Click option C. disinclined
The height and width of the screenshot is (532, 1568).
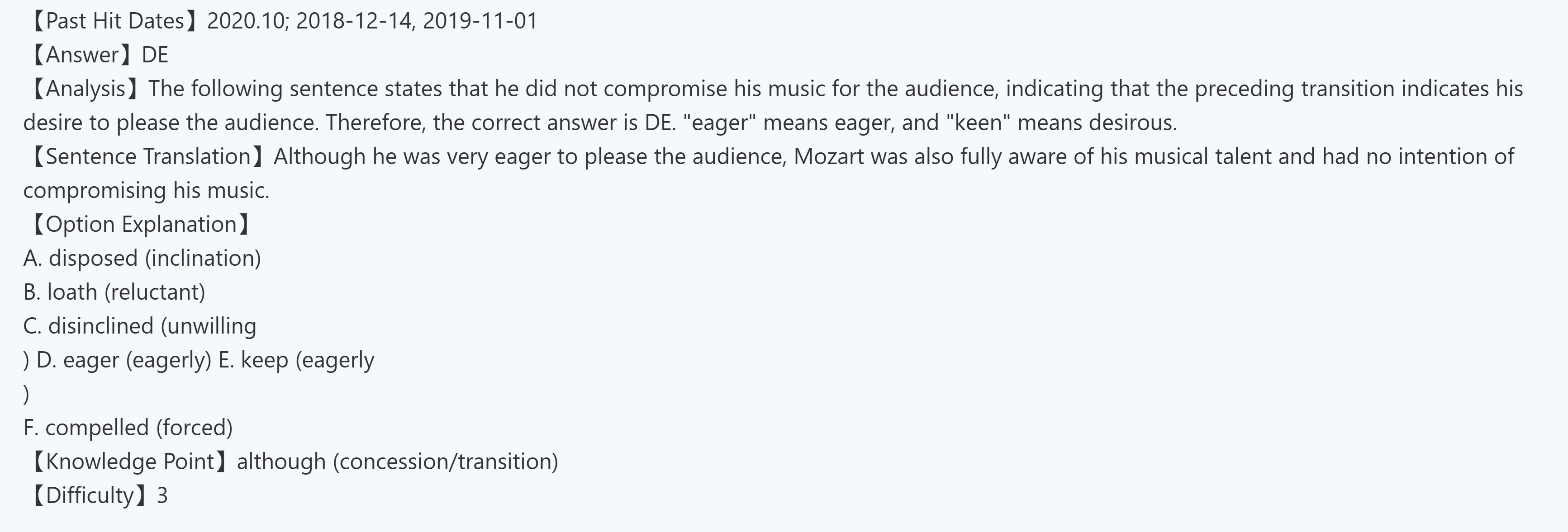(139, 326)
